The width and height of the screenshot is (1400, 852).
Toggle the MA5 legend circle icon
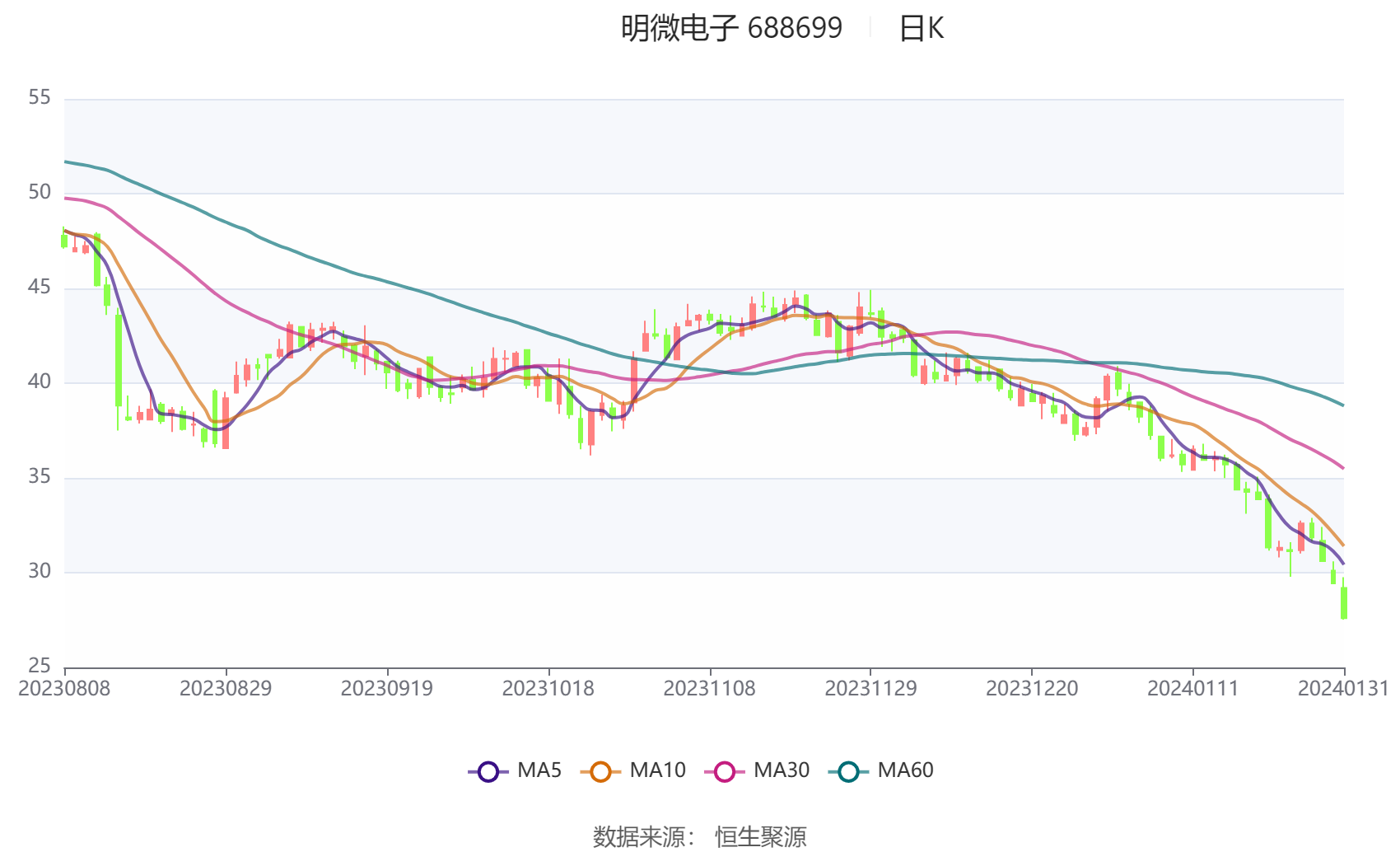[x=488, y=772]
